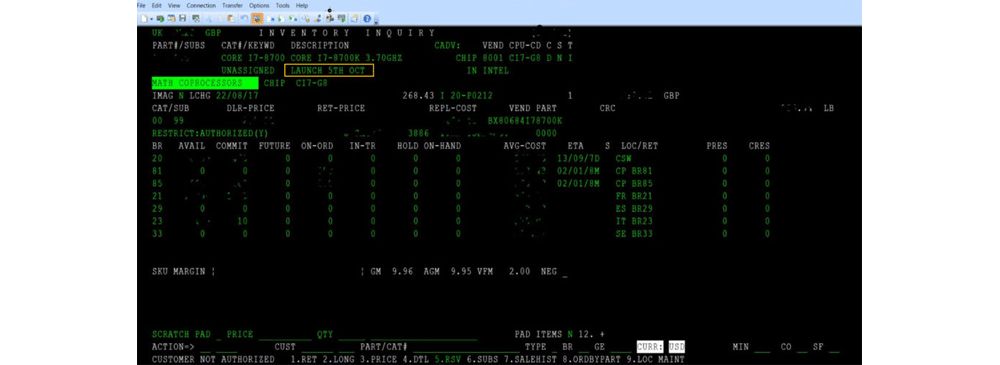
Task: Click the SF input field
Action: (x=834, y=347)
